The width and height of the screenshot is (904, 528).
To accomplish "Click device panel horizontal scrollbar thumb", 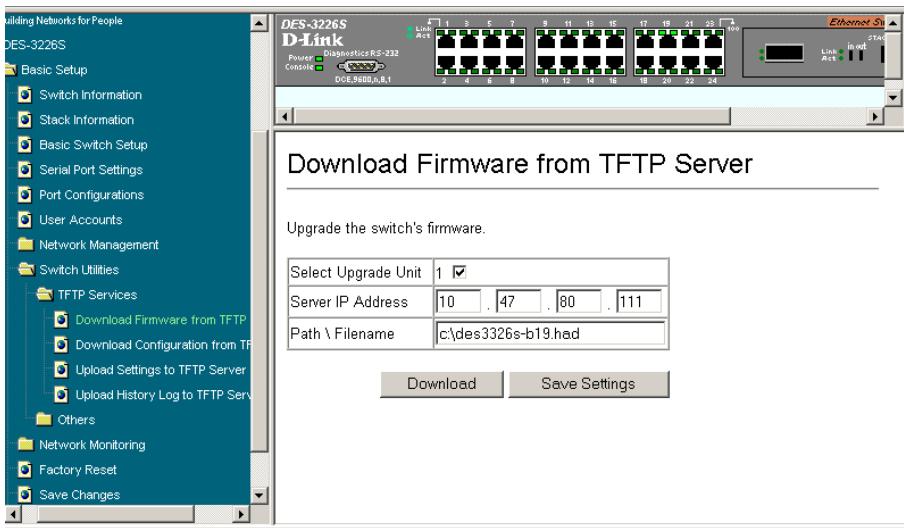I will coord(511,116).
